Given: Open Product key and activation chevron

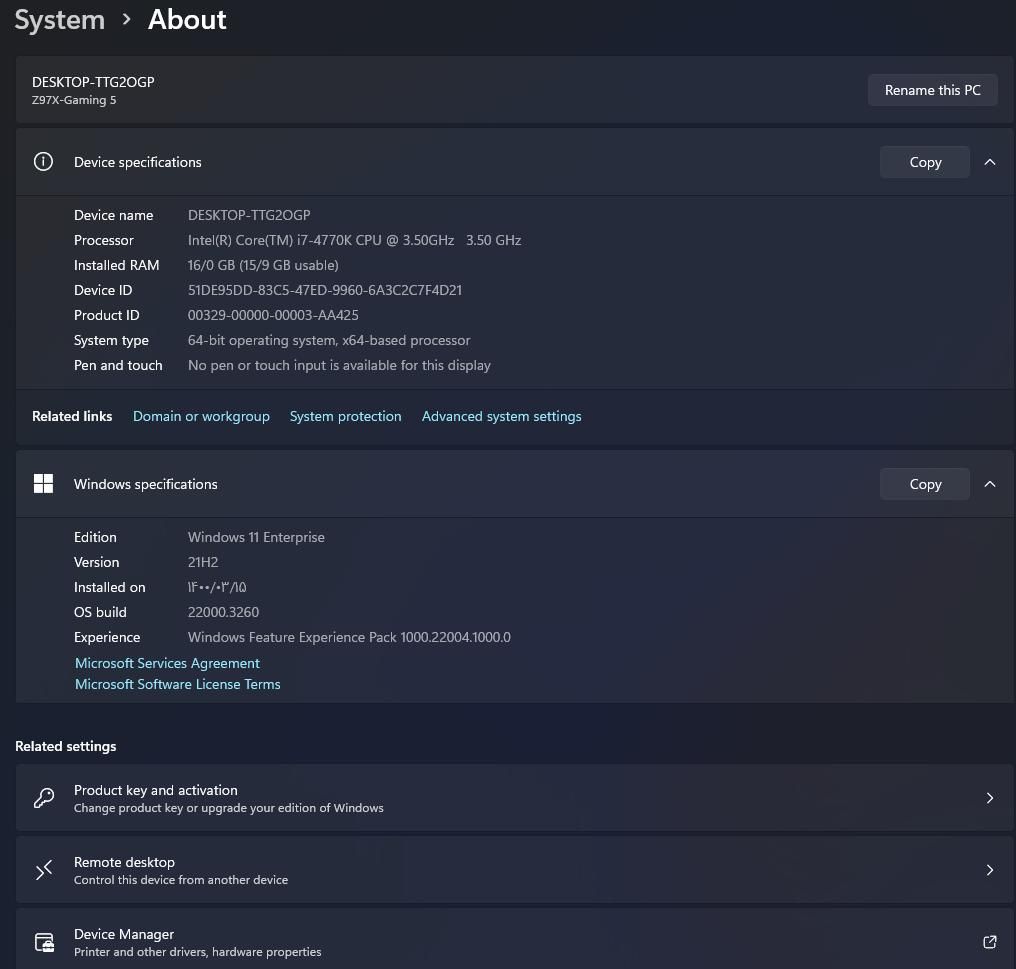Looking at the screenshot, I should pos(989,798).
